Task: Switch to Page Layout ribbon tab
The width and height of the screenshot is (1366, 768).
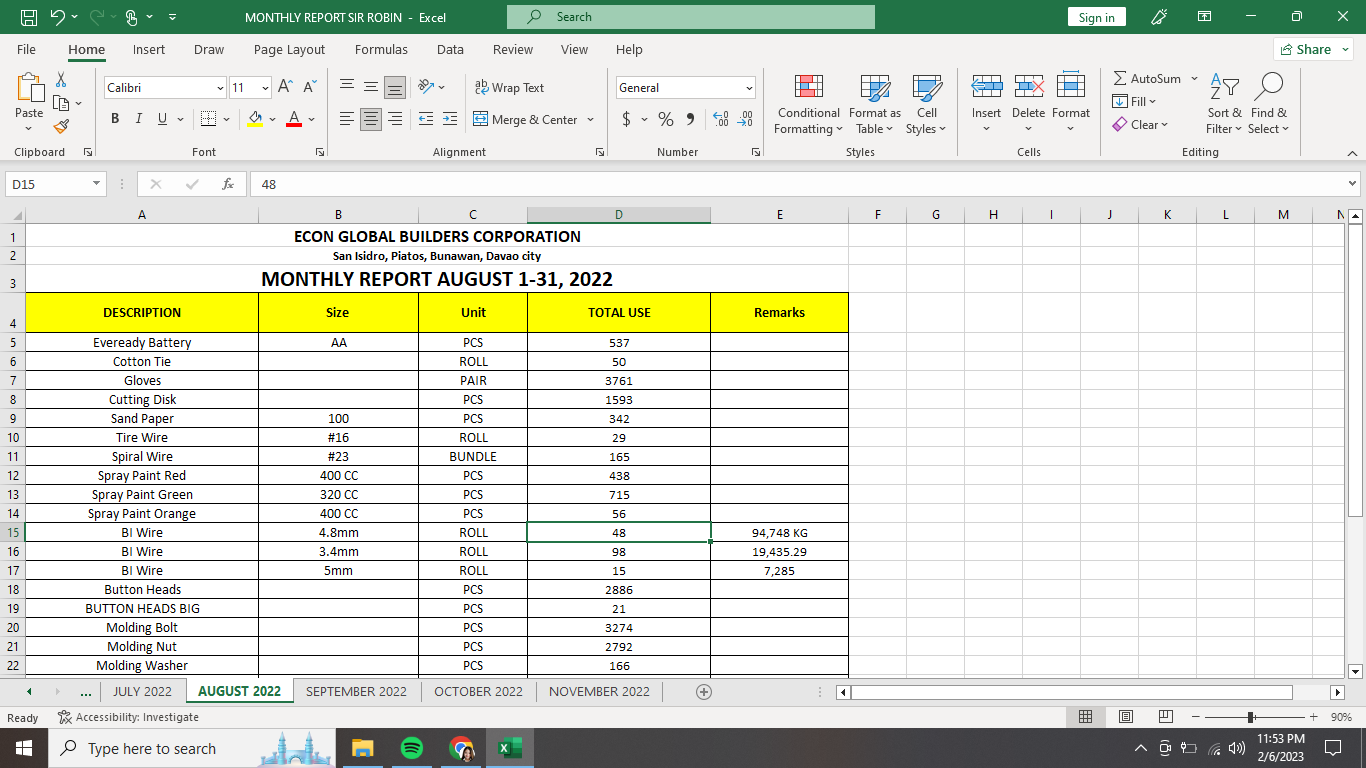Action: coord(289,49)
